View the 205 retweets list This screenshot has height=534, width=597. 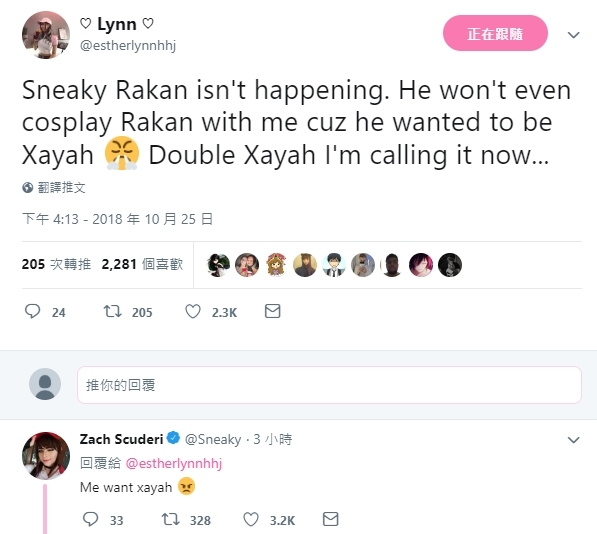tap(56, 264)
